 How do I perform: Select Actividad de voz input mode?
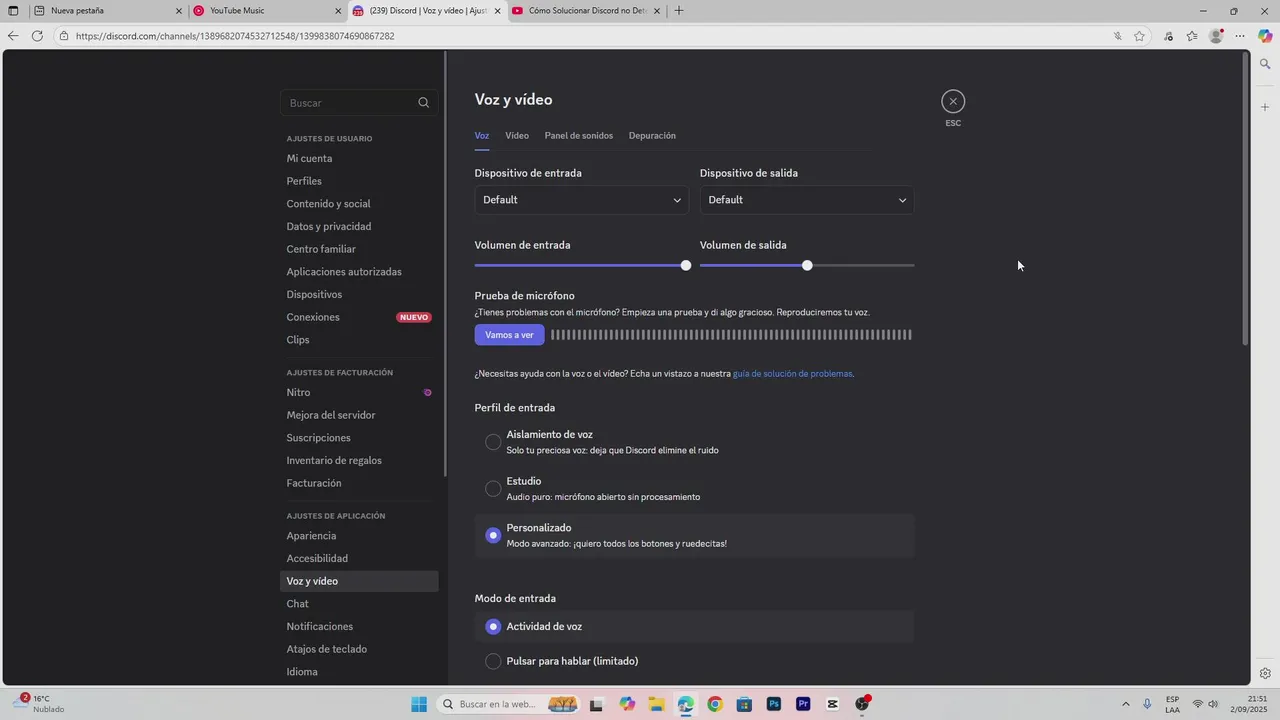493,627
